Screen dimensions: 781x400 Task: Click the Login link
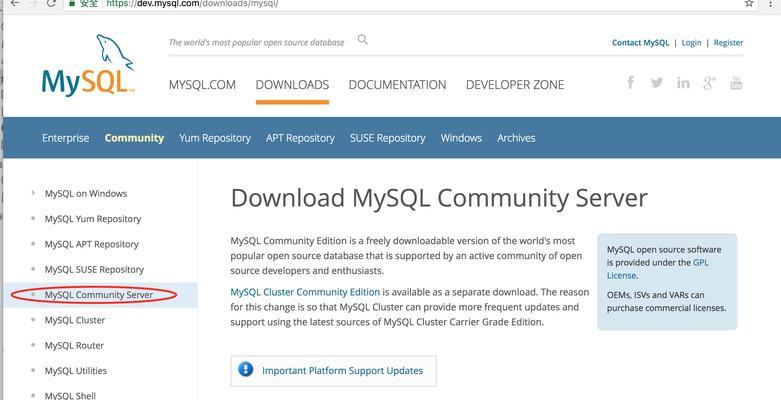pos(691,43)
